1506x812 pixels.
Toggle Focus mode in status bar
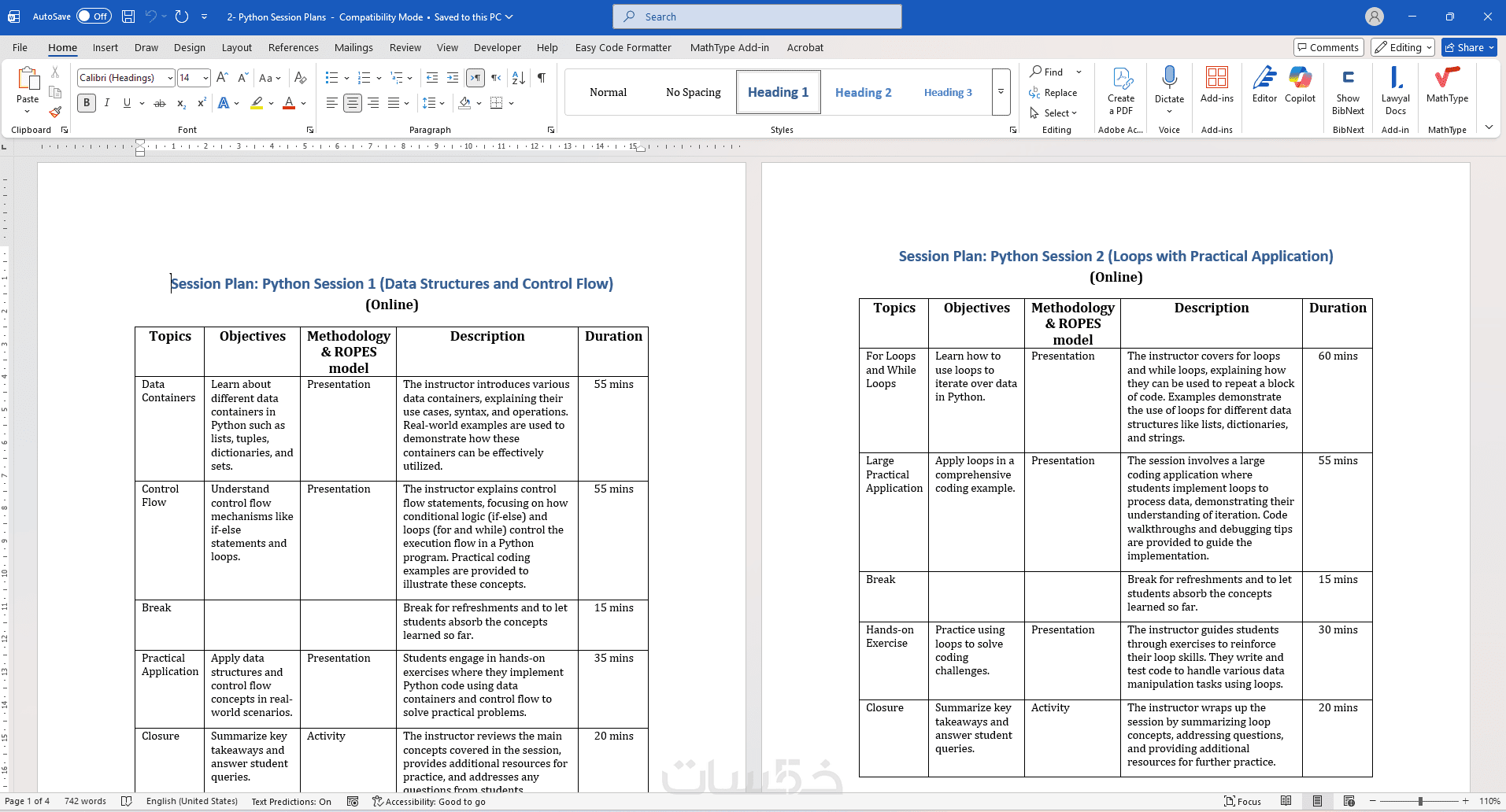[1242, 801]
